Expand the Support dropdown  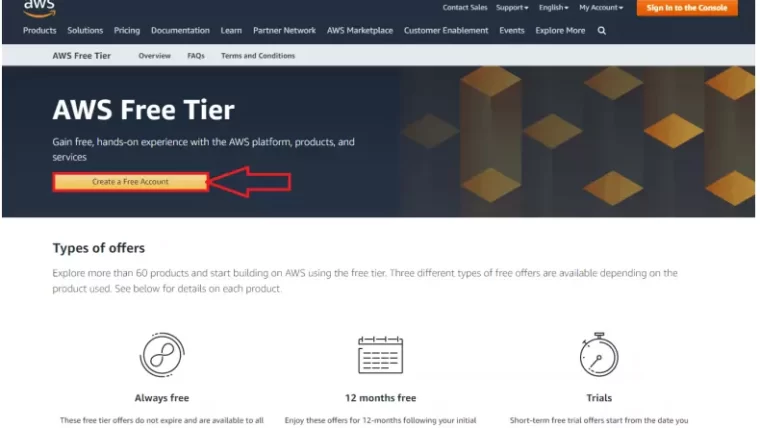click(512, 8)
